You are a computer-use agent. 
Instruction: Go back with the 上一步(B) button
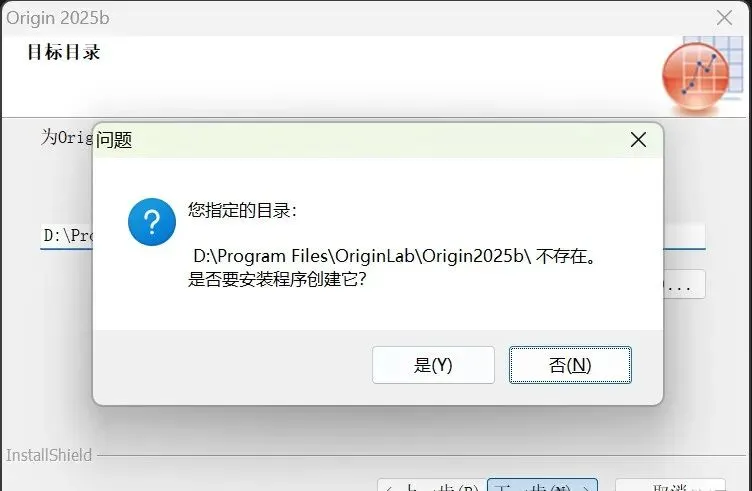coord(432,485)
